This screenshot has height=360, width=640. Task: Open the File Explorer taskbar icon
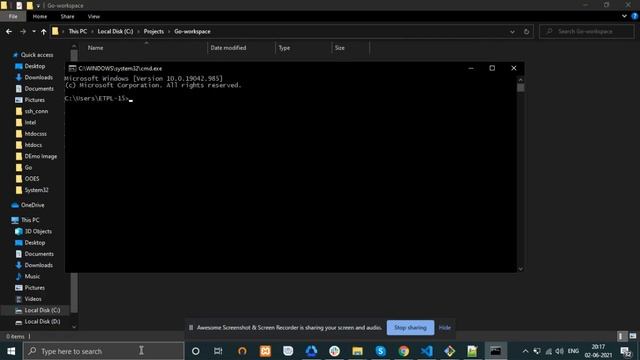[358, 351]
